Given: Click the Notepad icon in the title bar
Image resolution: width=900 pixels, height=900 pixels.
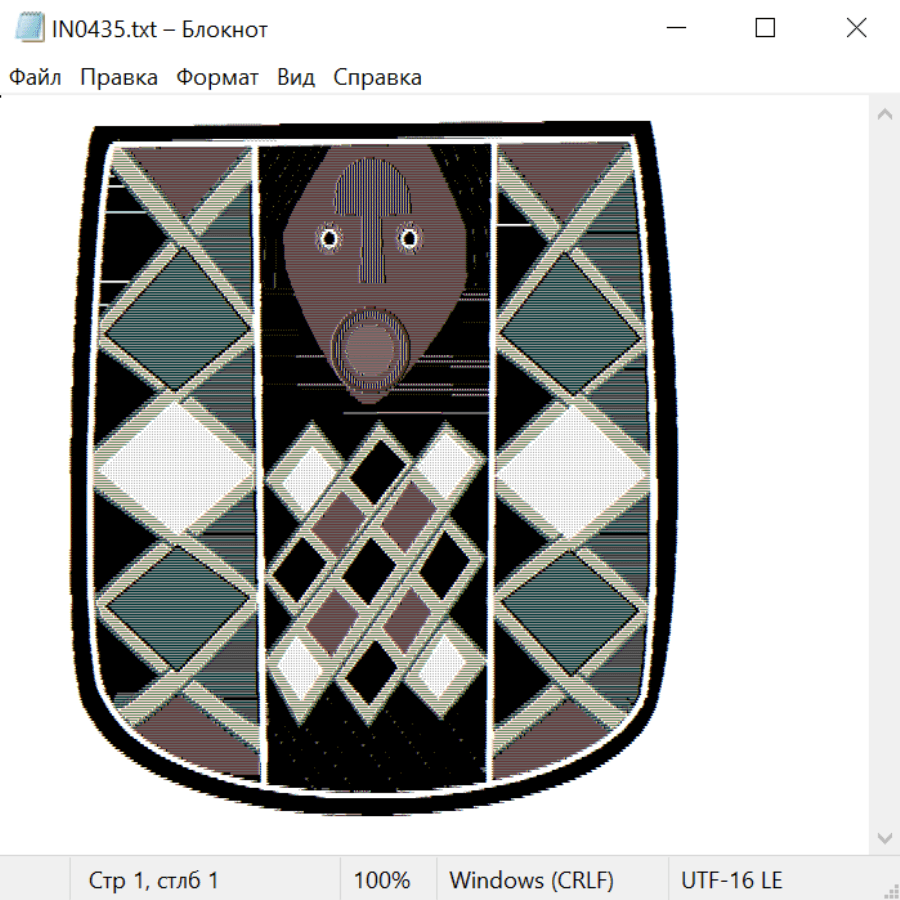Looking at the screenshot, I should [x=30, y=29].
